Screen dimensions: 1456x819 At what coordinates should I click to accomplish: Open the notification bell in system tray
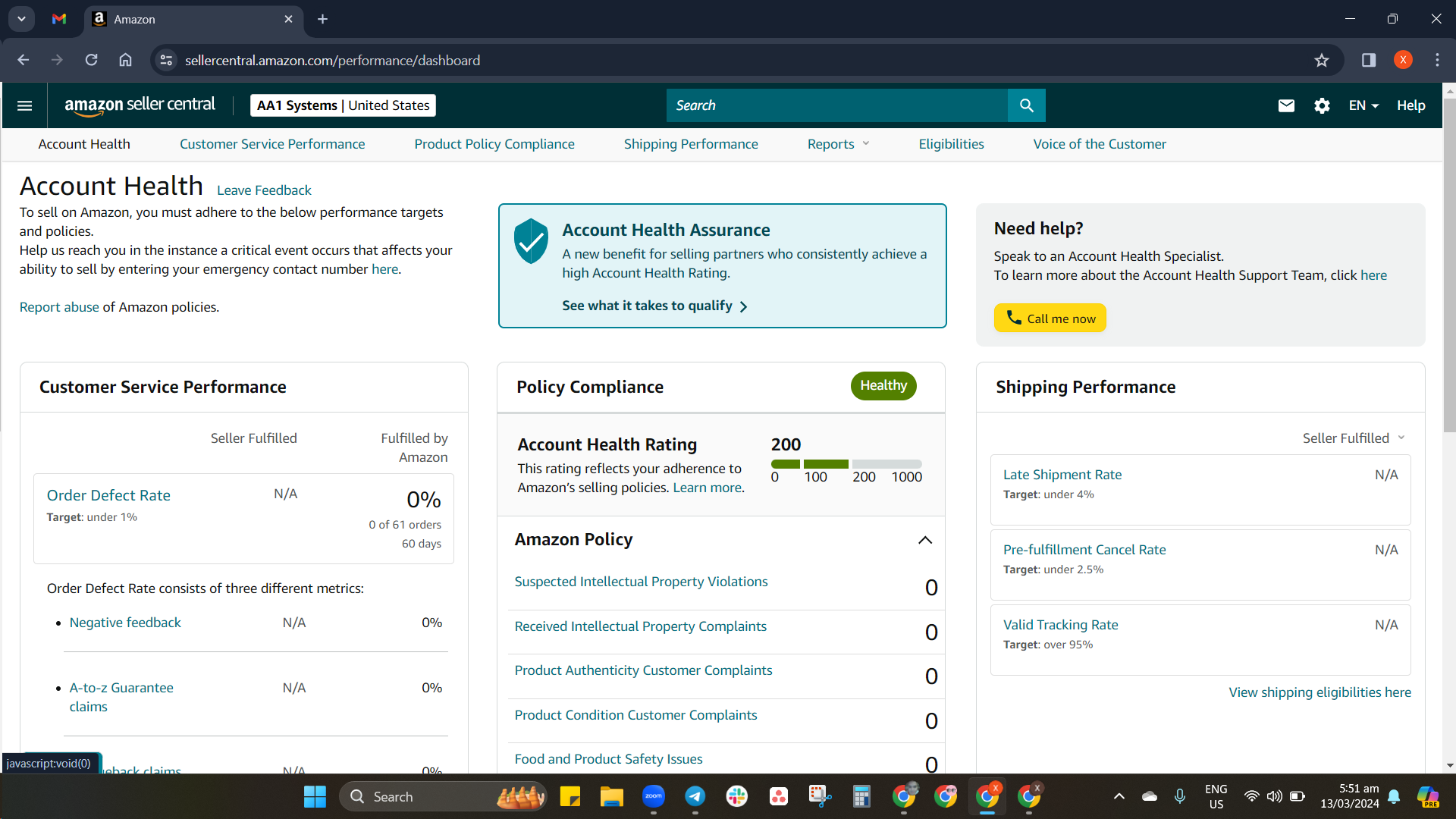(1394, 797)
